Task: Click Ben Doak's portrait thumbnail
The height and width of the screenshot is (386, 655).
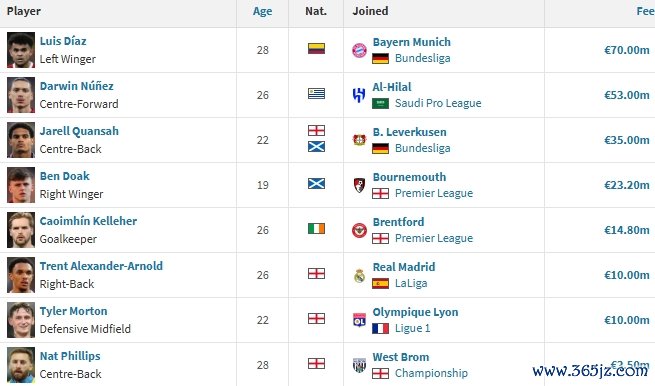Action: click(x=21, y=185)
